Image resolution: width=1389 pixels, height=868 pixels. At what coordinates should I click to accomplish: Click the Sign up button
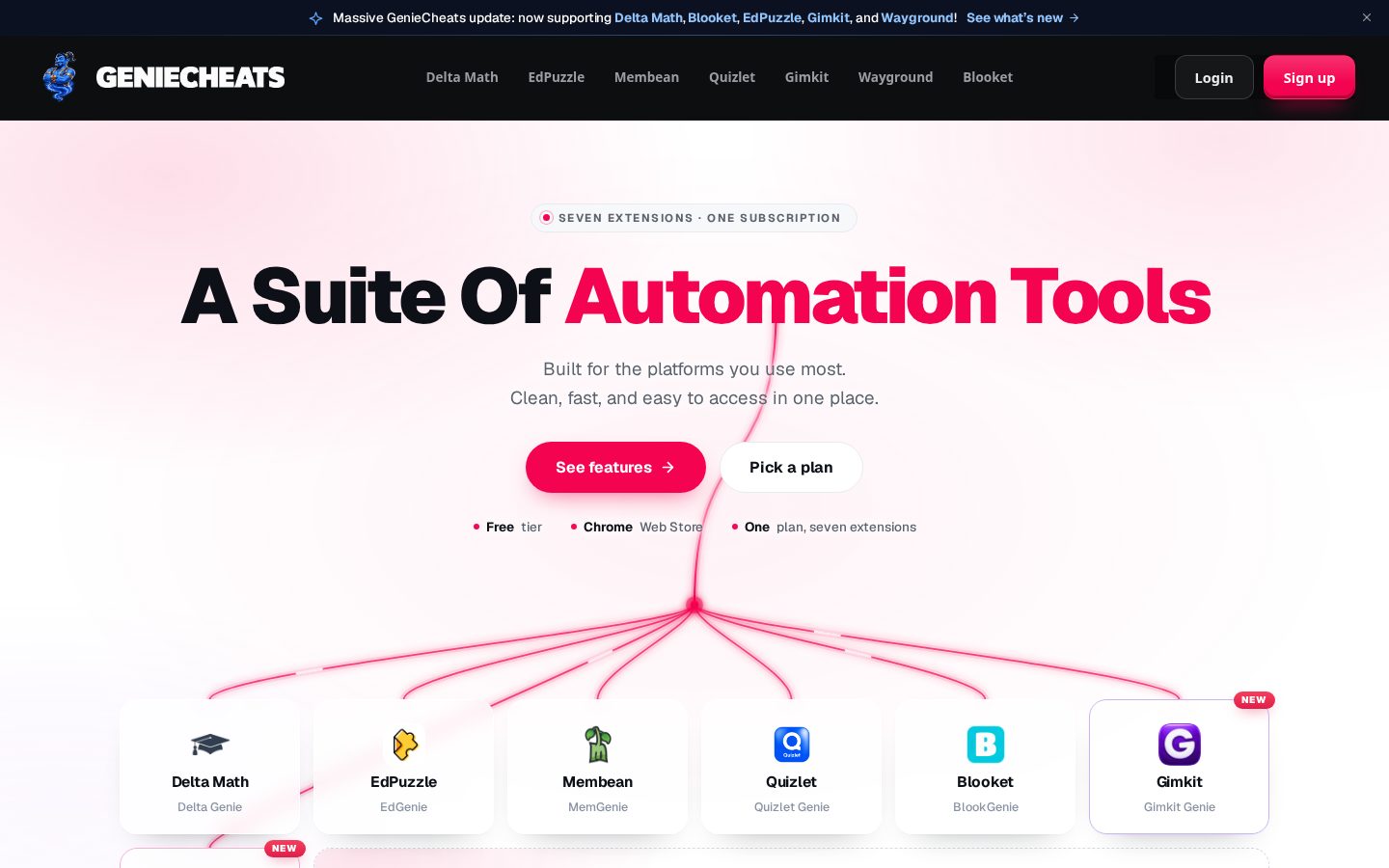(x=1309, y=77)
